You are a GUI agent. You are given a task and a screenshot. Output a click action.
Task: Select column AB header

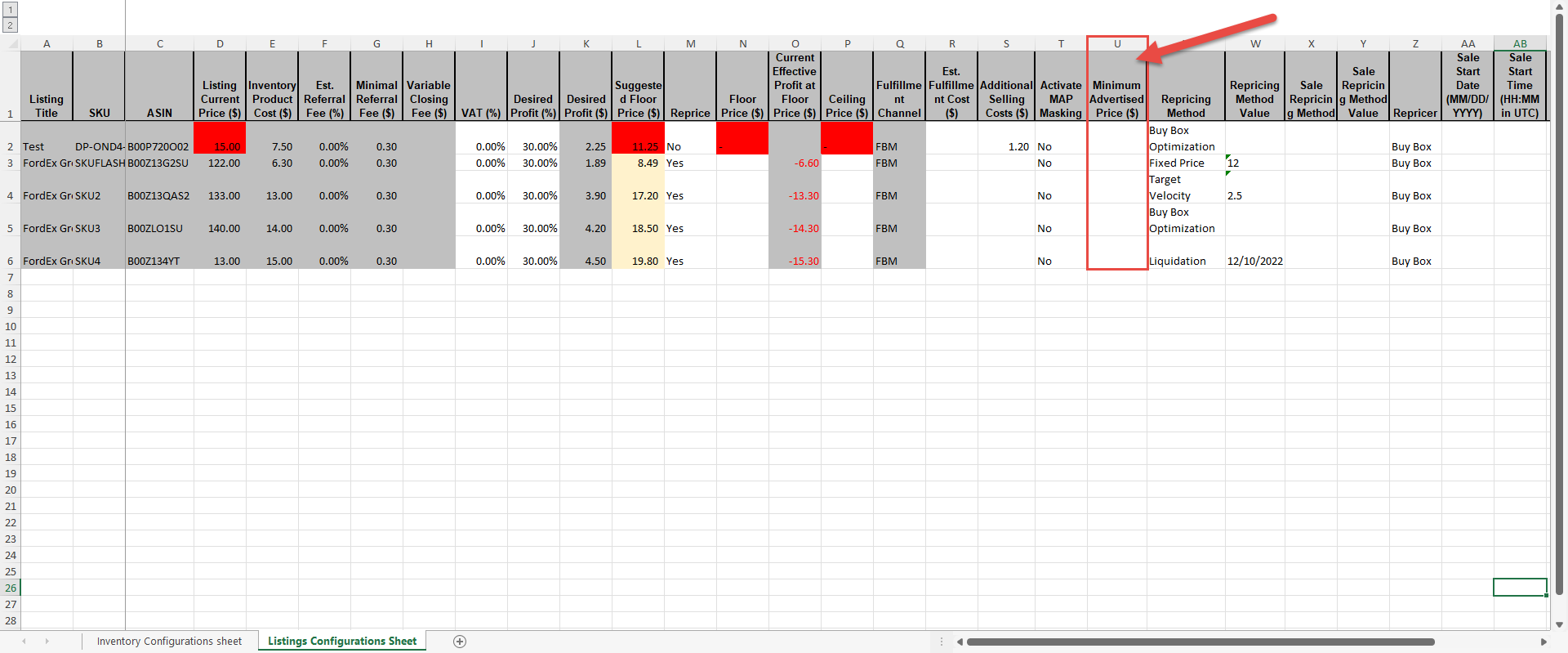tap(1520, 43)
